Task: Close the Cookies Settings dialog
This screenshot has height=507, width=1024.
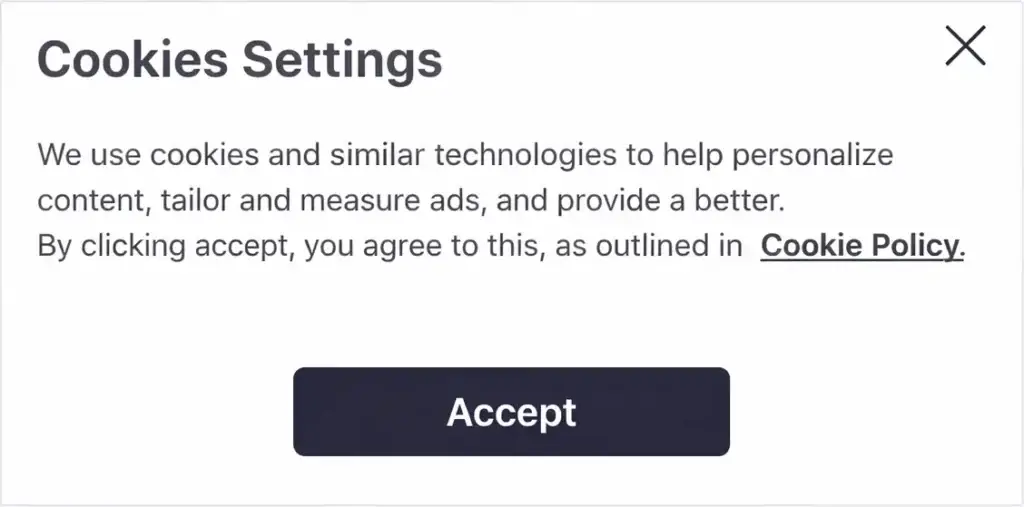Action: click(x=965, y=46)
